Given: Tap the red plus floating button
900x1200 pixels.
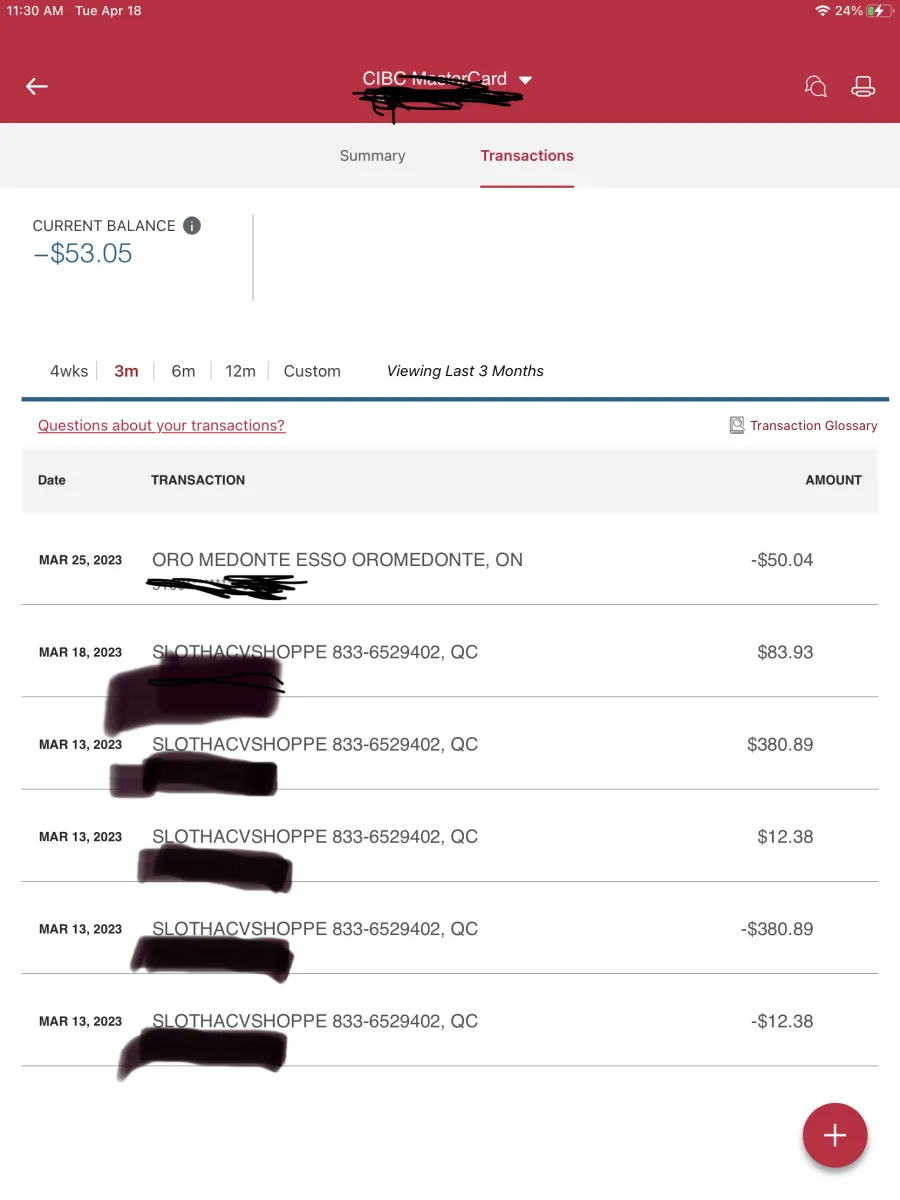Looking at the screenshot, I should tap(835, 1135).
